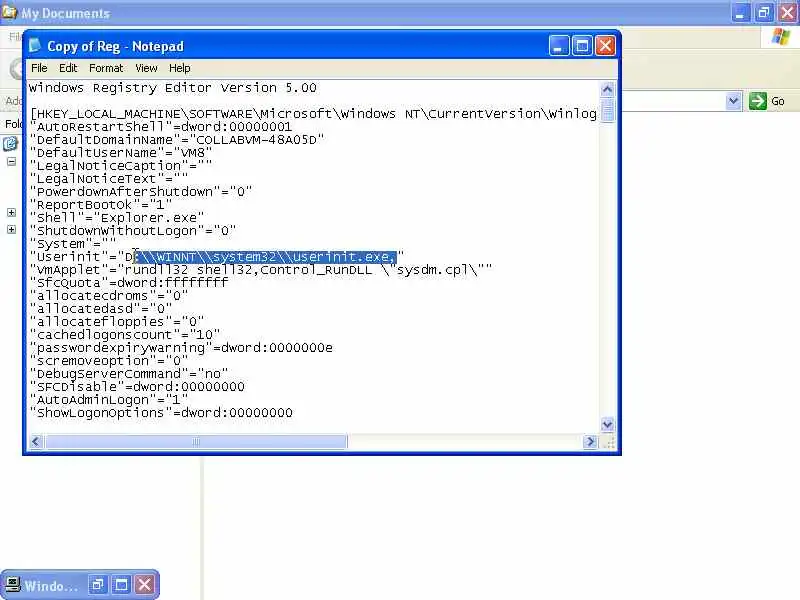Image resolution: width=800 pixels, height=600 pixels.
Task: Click the line "Windows Registry Editor Version 5.00"
Action: pyautogui.click(x=172, y=88)
